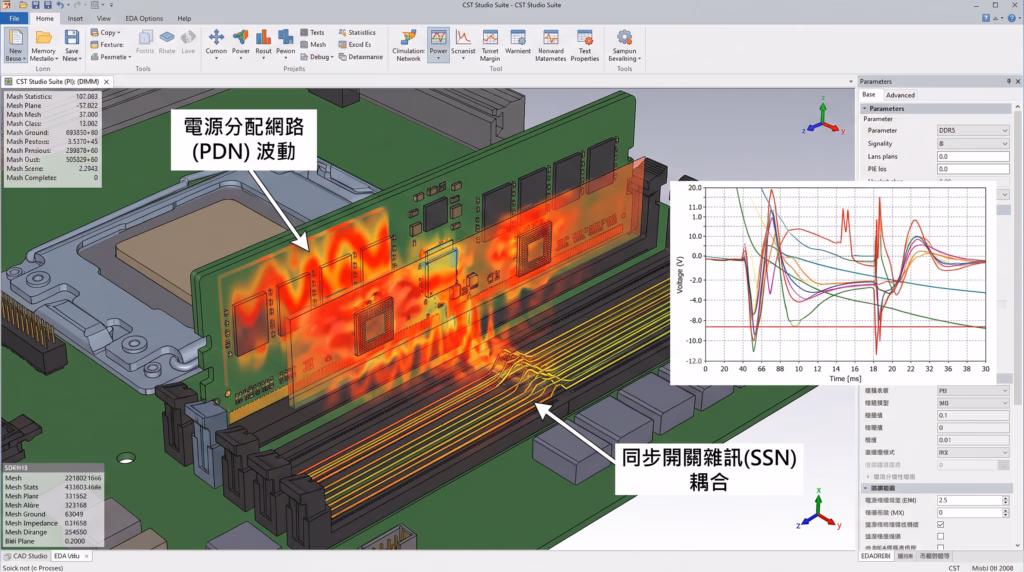
Task: Open the Help ribbon tab
Action: point(184,18)
